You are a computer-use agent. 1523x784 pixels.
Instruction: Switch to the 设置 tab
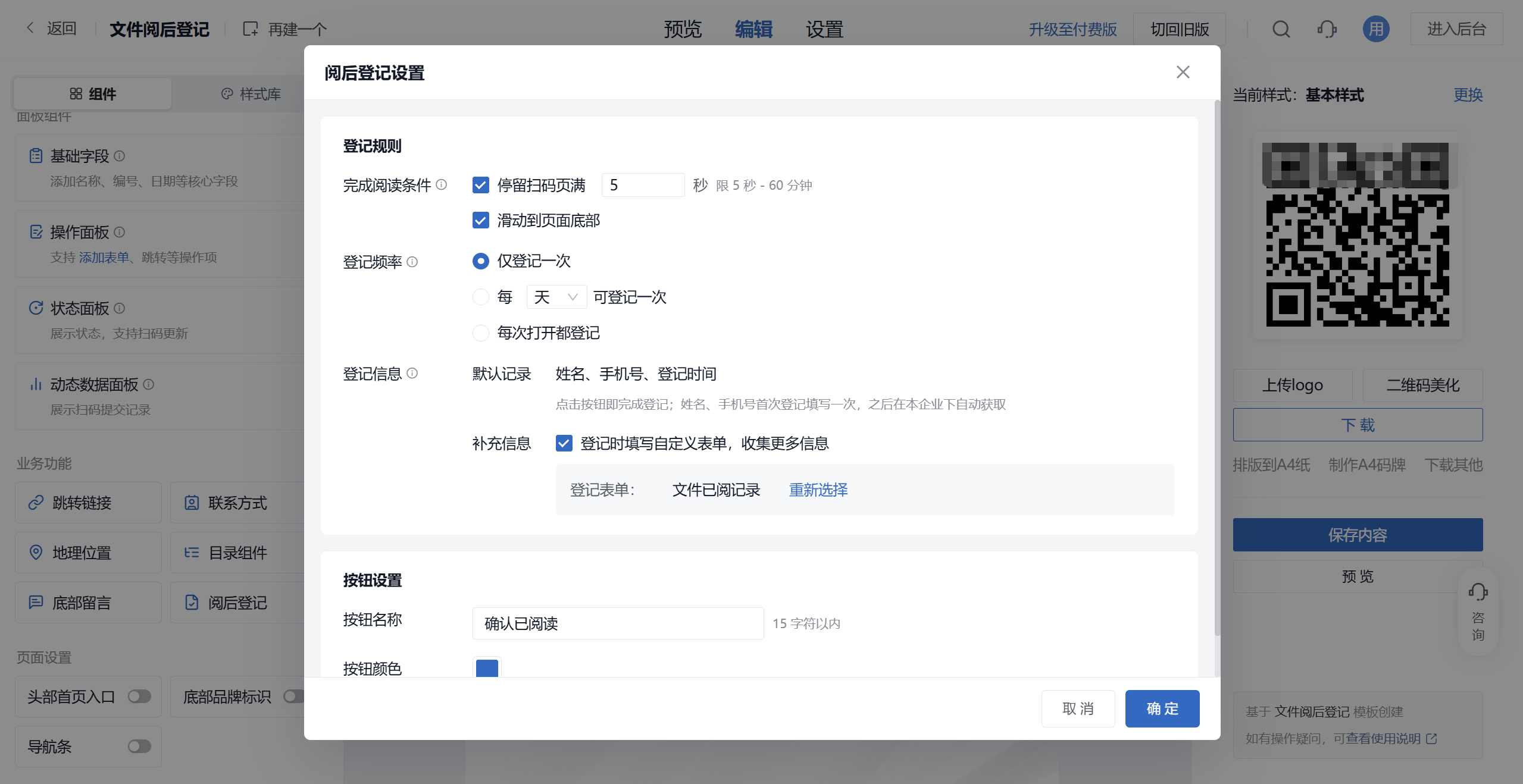coord(824,29)
